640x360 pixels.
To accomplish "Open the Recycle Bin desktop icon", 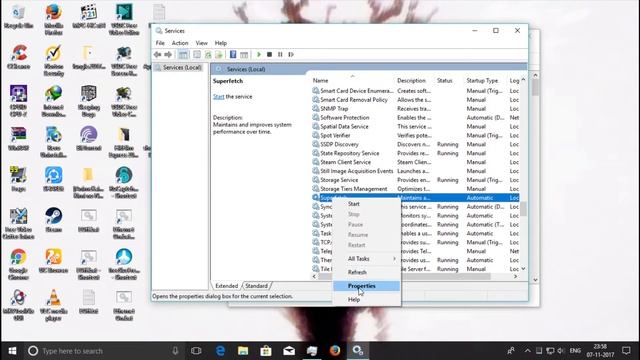I will [x=18, y=17].
